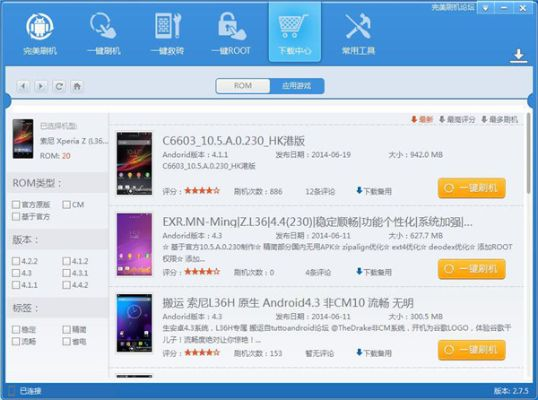538x400 pixels.
Task: Click the 暂无评论 comments link
Action: tap(319, 353)
